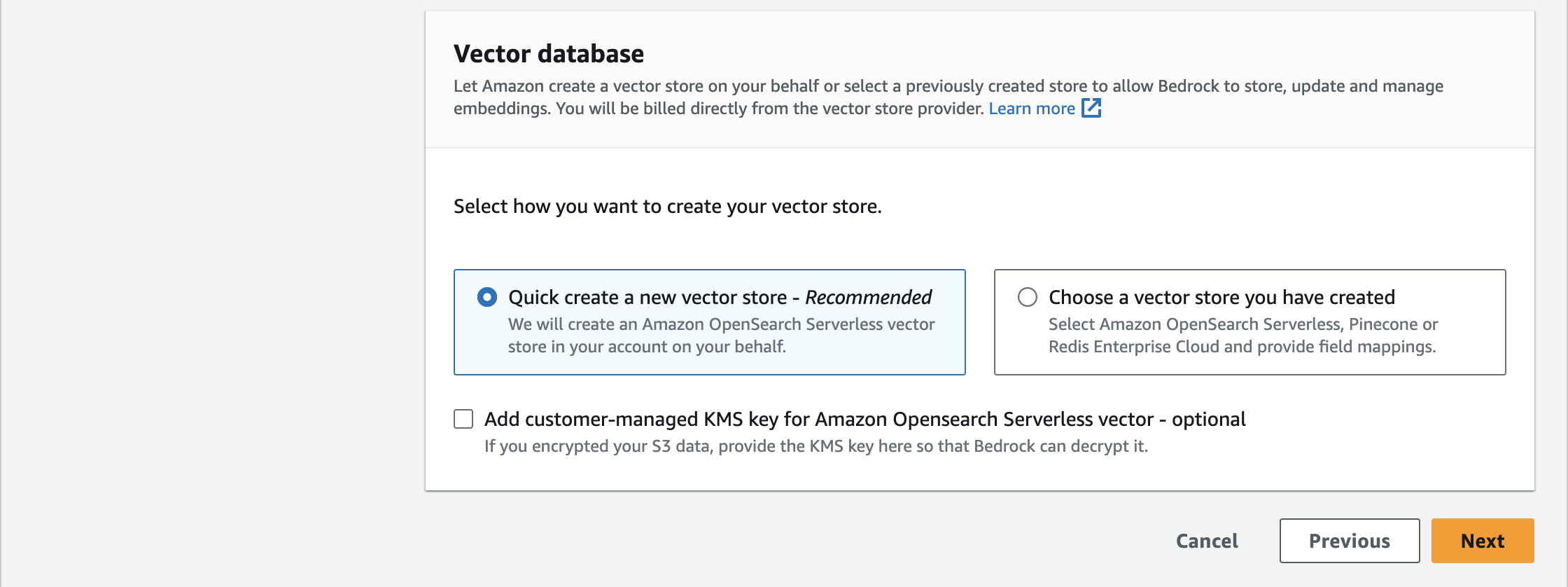Click the 'billed directly from the vector store provider' sentence

click(x=770, y=109)
